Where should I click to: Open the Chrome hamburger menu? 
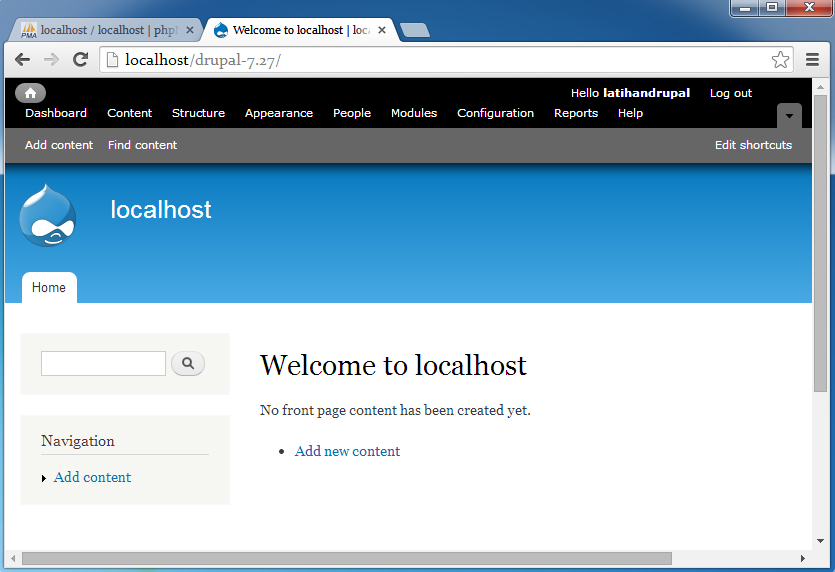click(812, 60)
